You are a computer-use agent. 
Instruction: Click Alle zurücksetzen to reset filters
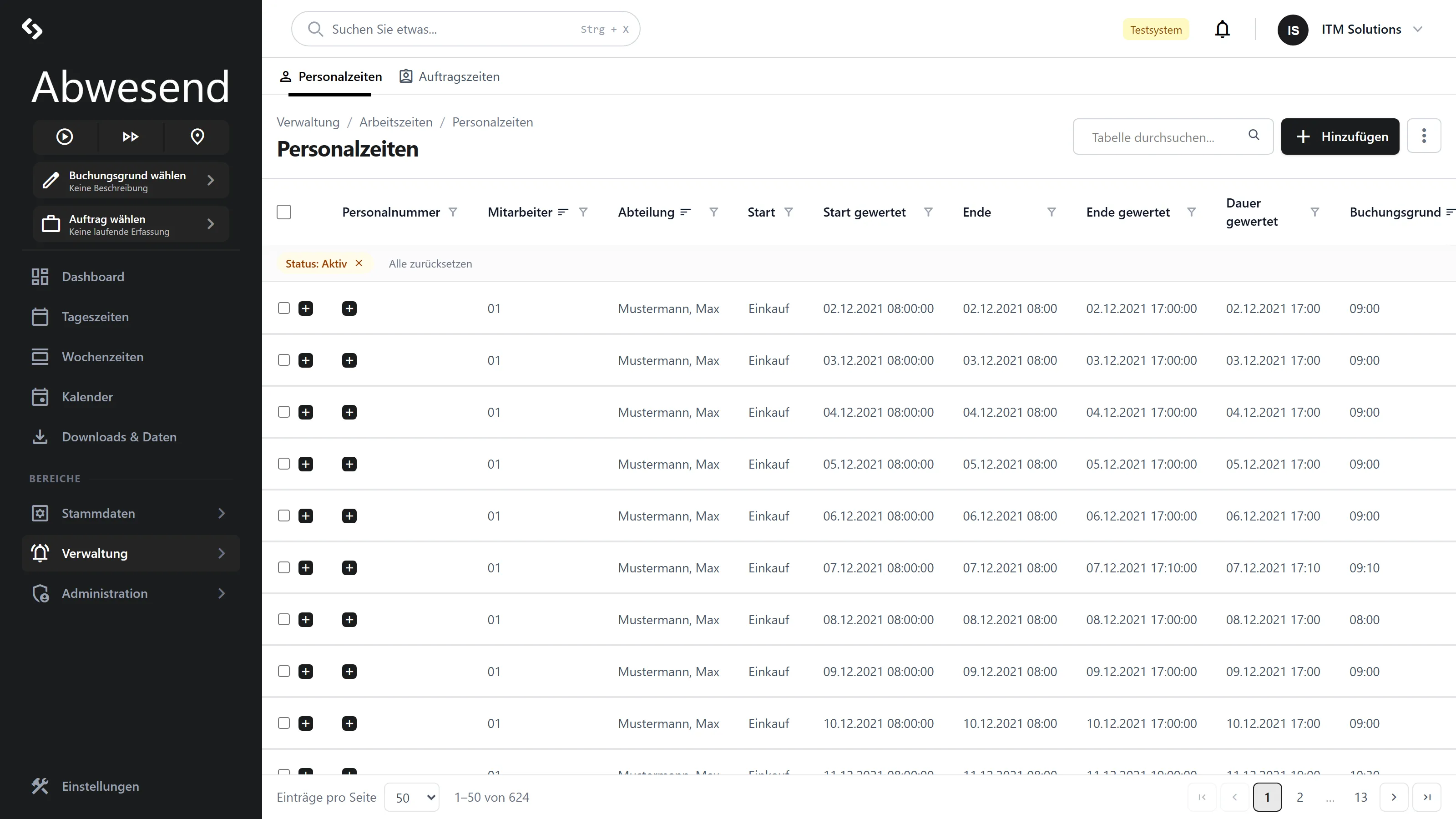coord(430,263)
